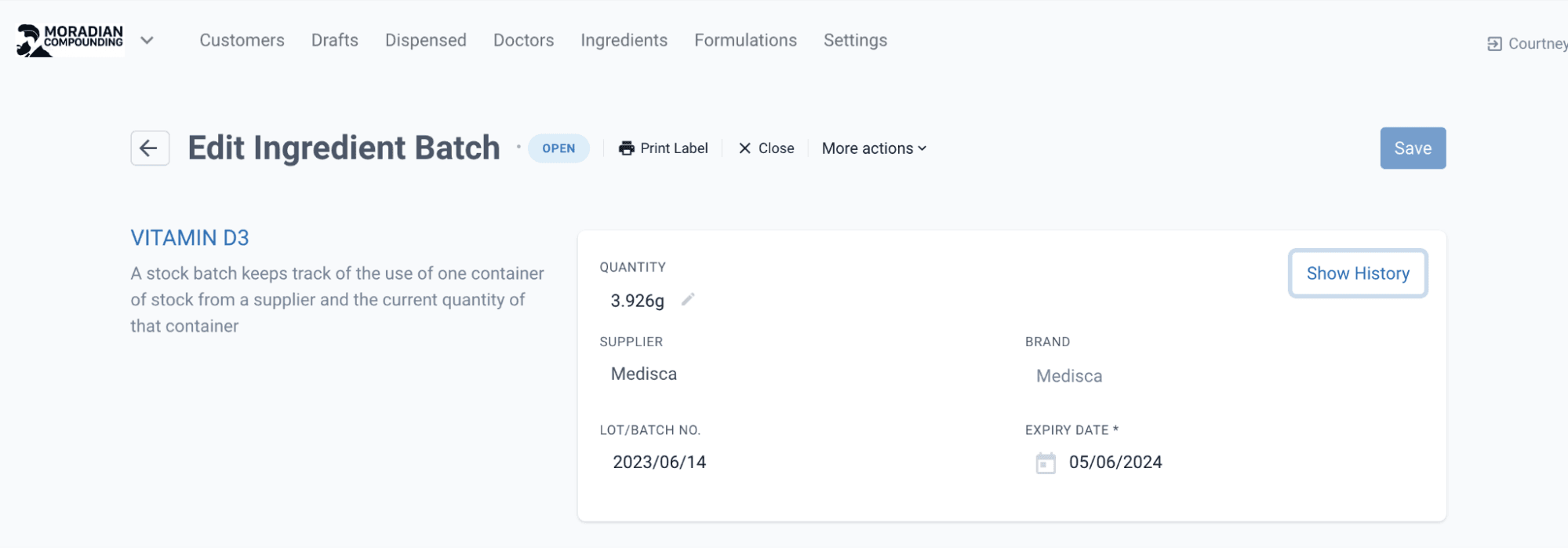Viewport: 1568px width, 548px height.
Task: Go to Formulations
Action: coord(745,40)
